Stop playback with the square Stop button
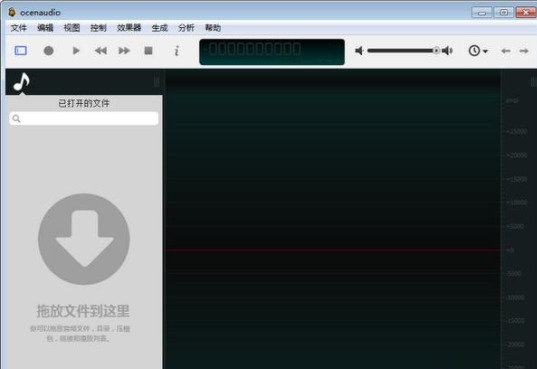The image size is (537, 369). tap(148, 51)
